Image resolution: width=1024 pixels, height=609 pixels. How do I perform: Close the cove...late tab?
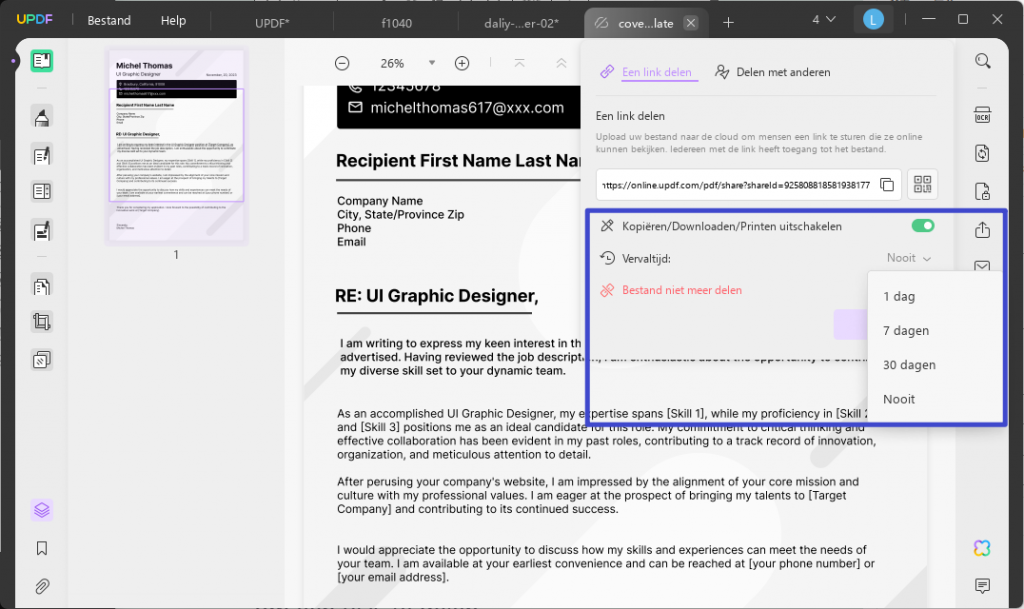(690, 23)
